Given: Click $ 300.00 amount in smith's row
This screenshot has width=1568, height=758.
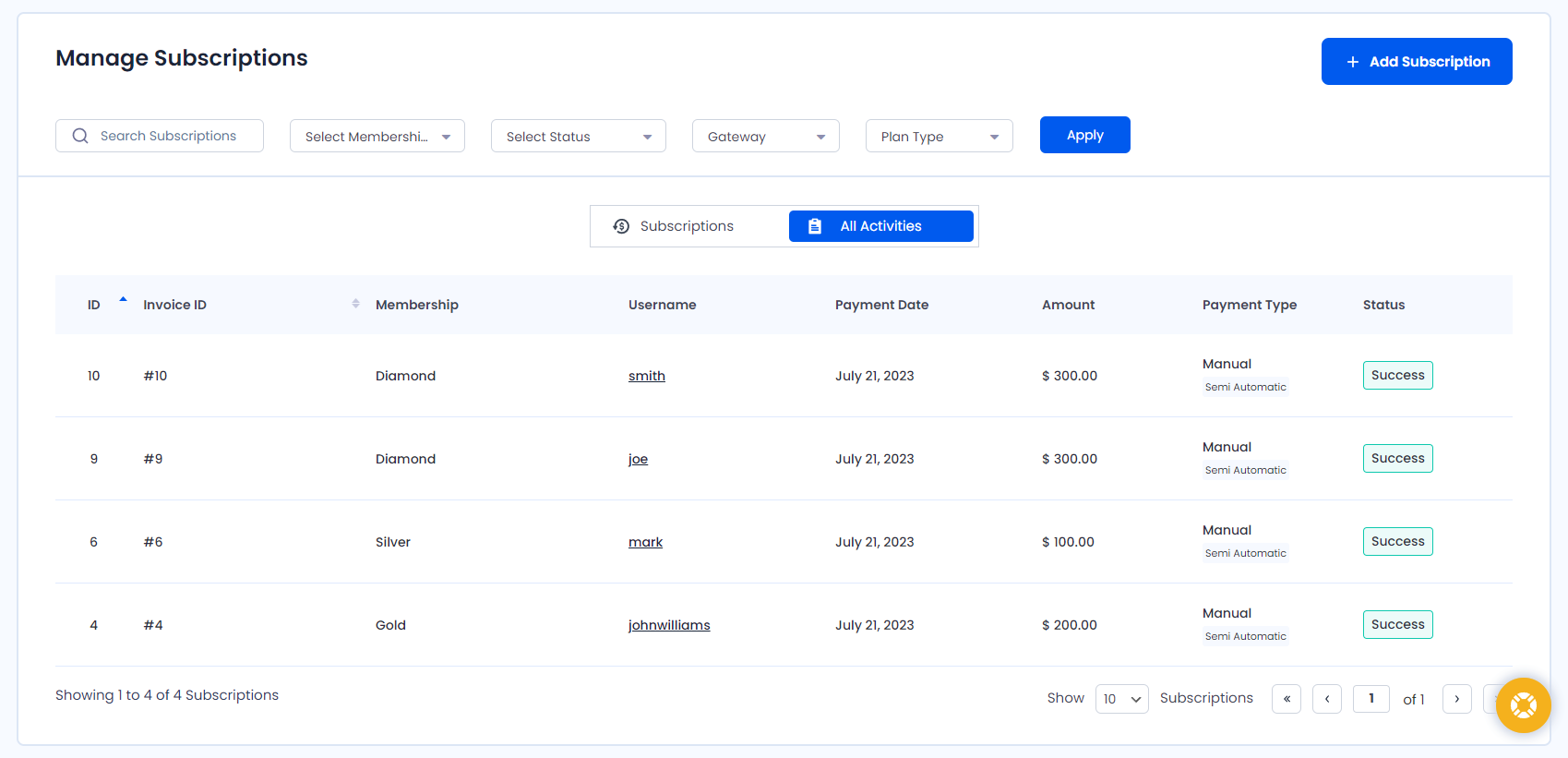Looking at the screenshot, I should click(x=1070, y=376).
